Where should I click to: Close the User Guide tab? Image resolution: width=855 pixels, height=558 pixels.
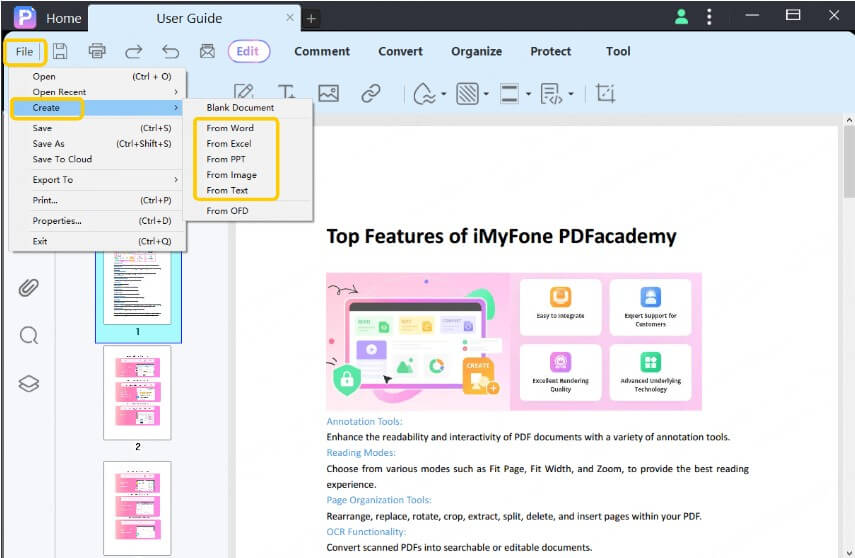[x=290, y=17]
